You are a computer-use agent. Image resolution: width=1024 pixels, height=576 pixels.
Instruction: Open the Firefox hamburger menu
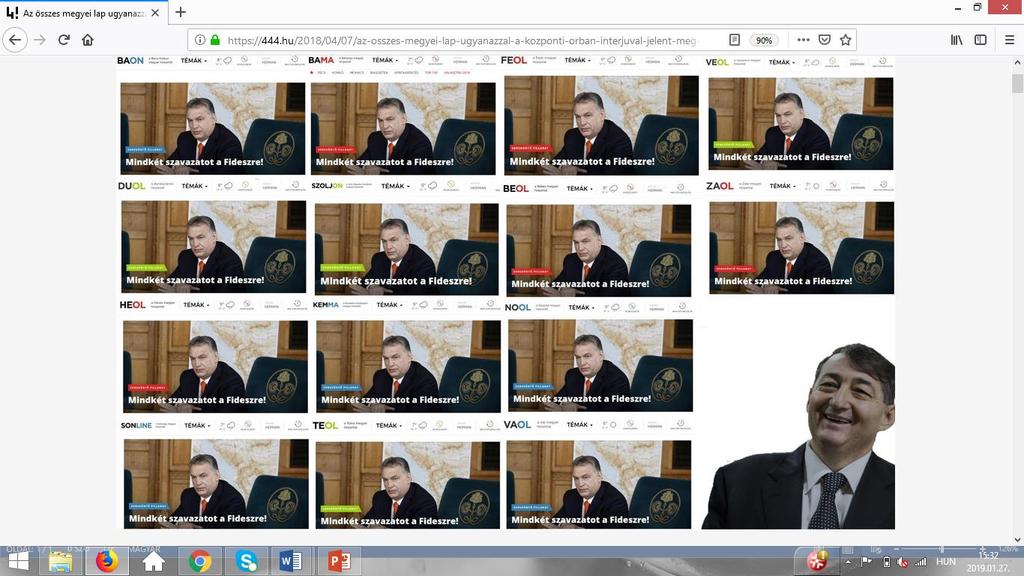point(1009,40)
